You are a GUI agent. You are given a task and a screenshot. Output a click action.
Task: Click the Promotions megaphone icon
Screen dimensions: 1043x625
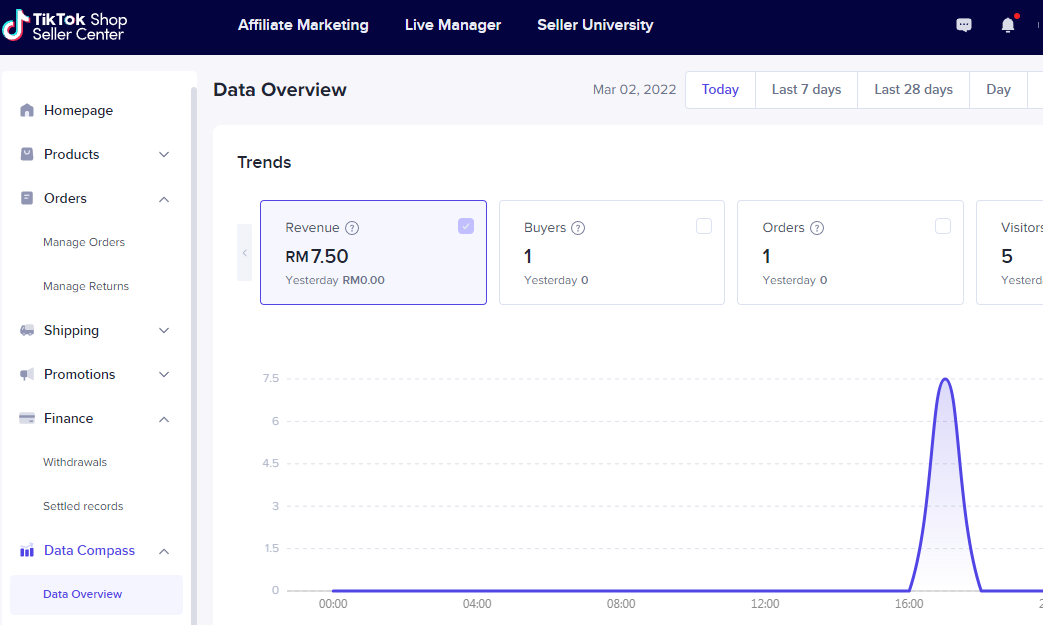click(27, 375)
